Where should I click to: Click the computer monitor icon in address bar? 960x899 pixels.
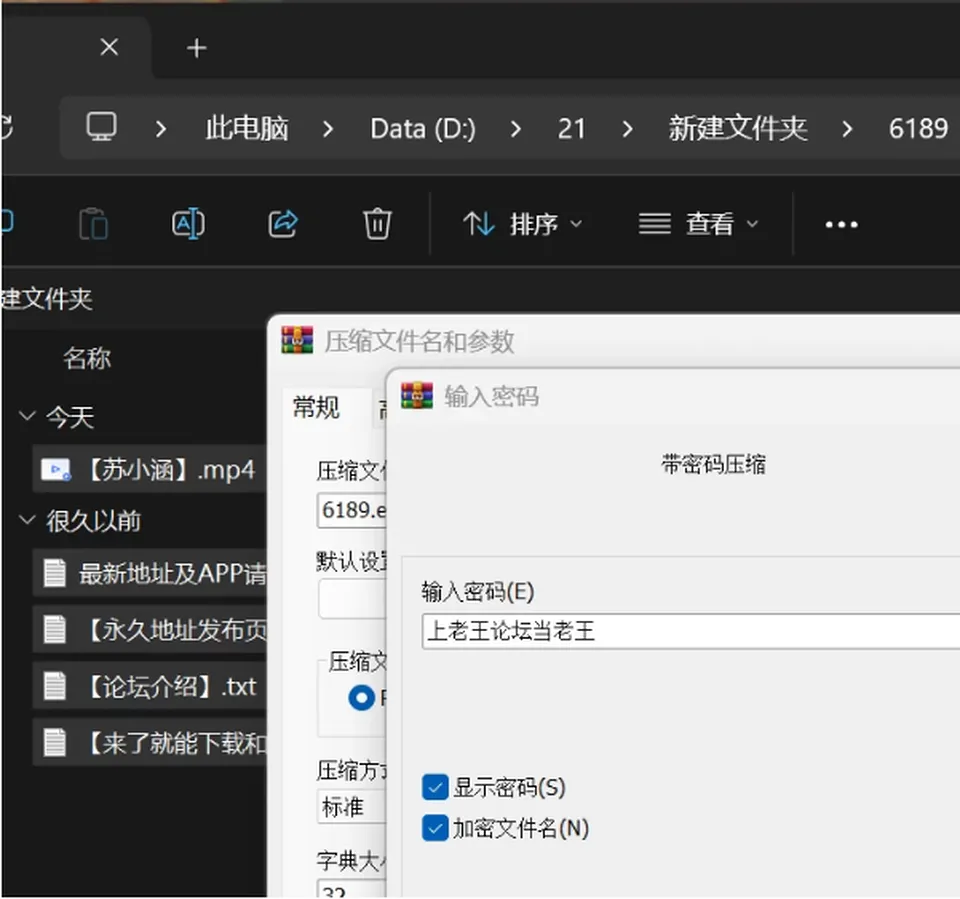click(x=101, y=127)
